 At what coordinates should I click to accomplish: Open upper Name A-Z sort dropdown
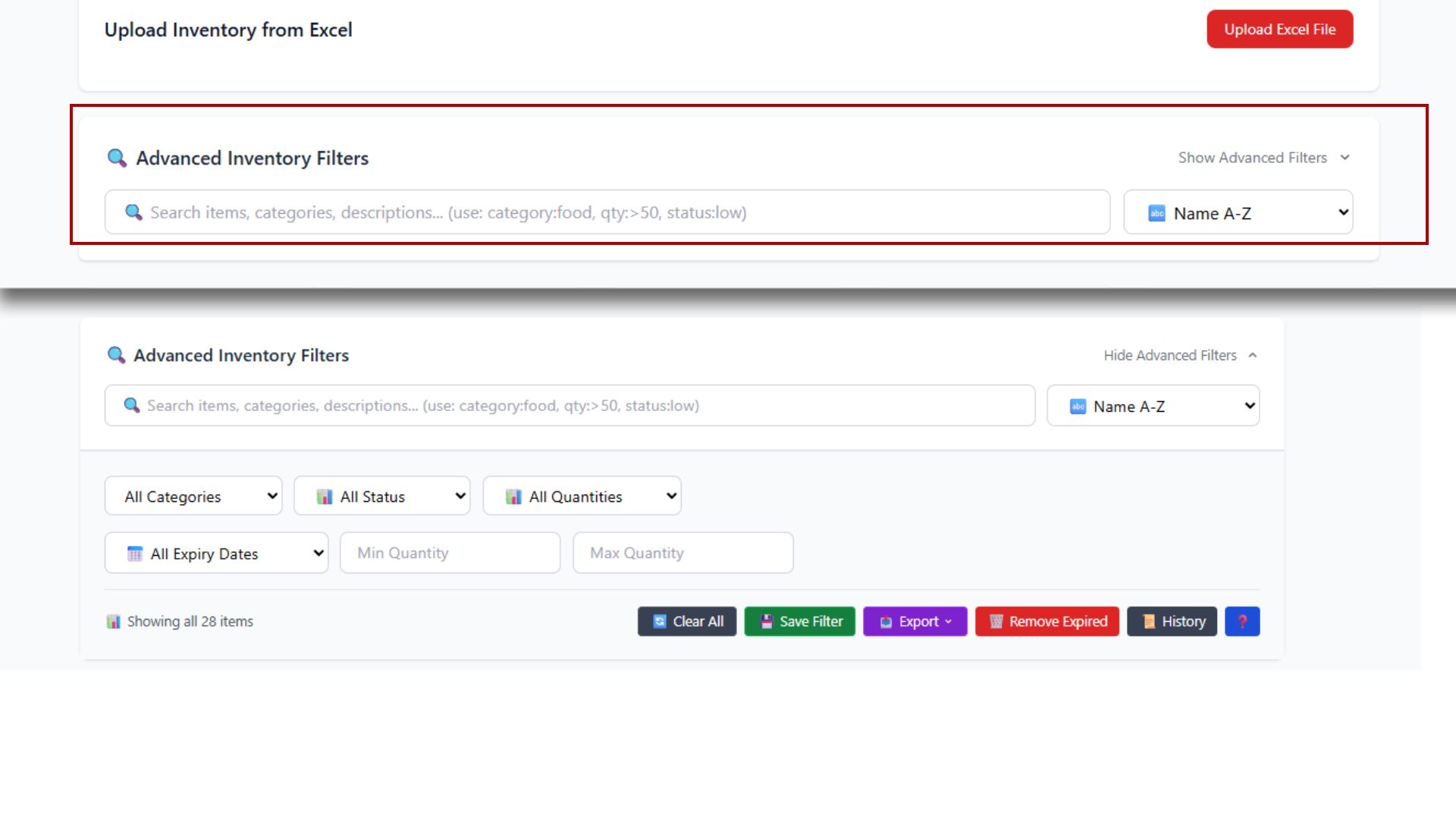pyautogui.click(x=1238, y=212)
